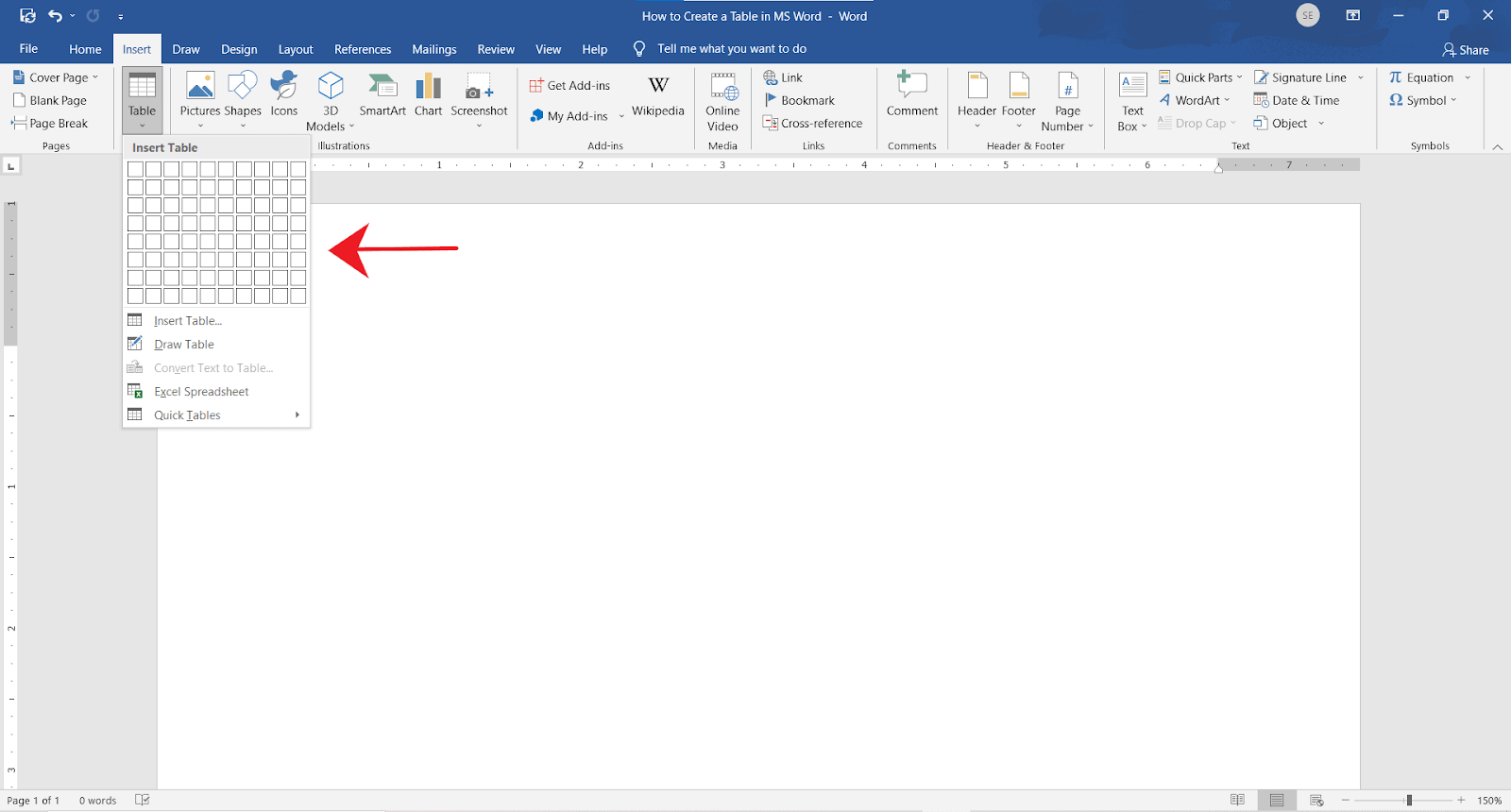Image resolution: width=1511 pixels, height=812 pixels.
Task: Click the Undo arrow icon
Action: pyautogui.click(x=55, y=15)
